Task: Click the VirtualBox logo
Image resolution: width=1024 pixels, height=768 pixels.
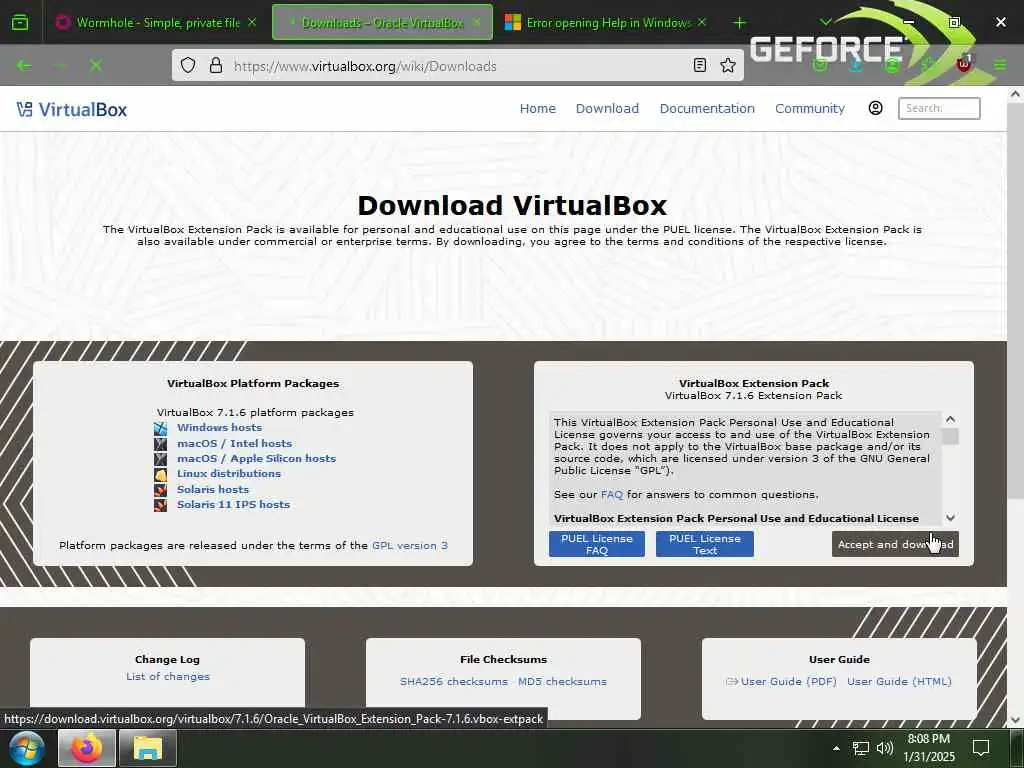Action: [x=72, y=109]
